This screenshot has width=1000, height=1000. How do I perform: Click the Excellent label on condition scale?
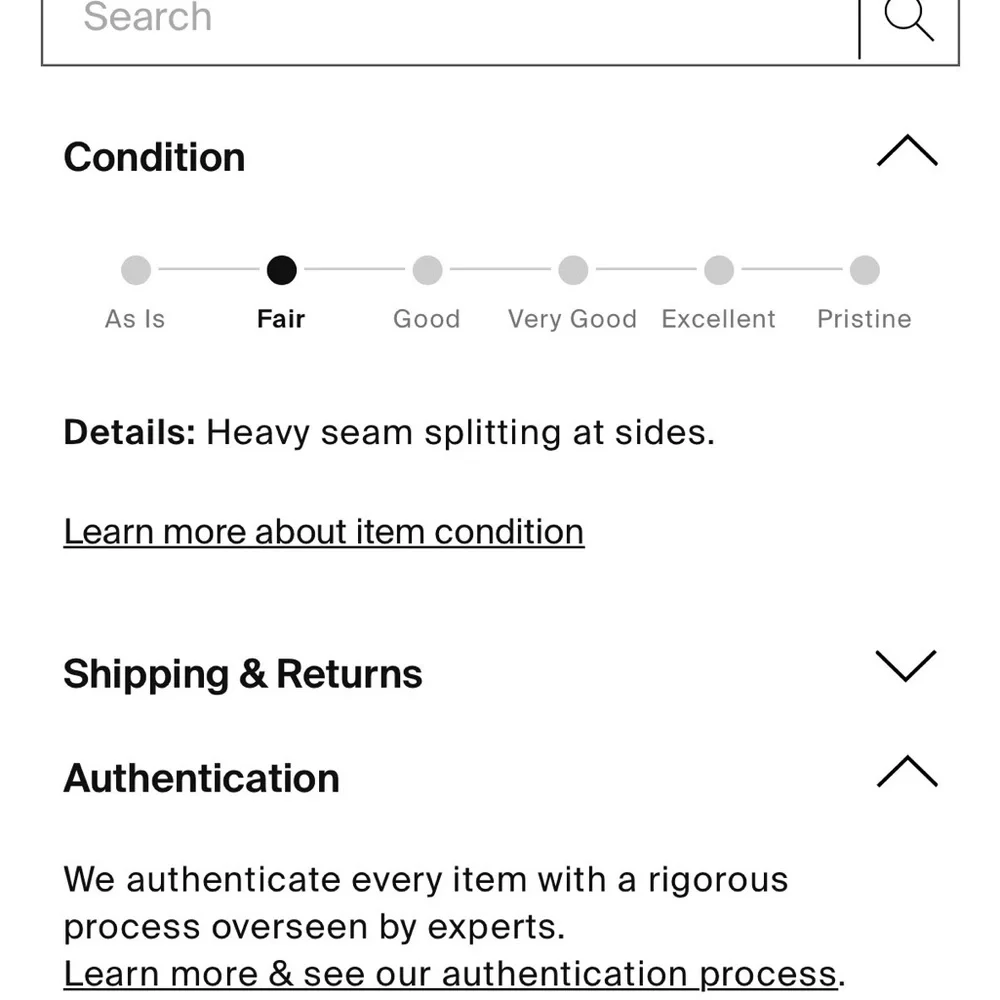coord(719,319)
